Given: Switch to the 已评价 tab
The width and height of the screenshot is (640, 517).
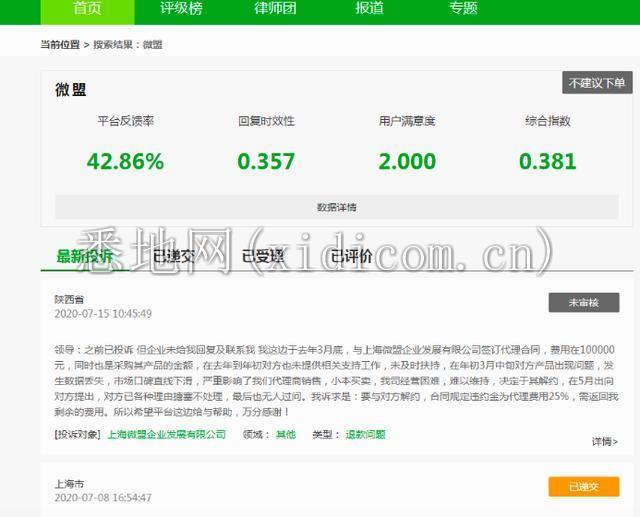Looking at the screenshot, I should coord(351,256).
